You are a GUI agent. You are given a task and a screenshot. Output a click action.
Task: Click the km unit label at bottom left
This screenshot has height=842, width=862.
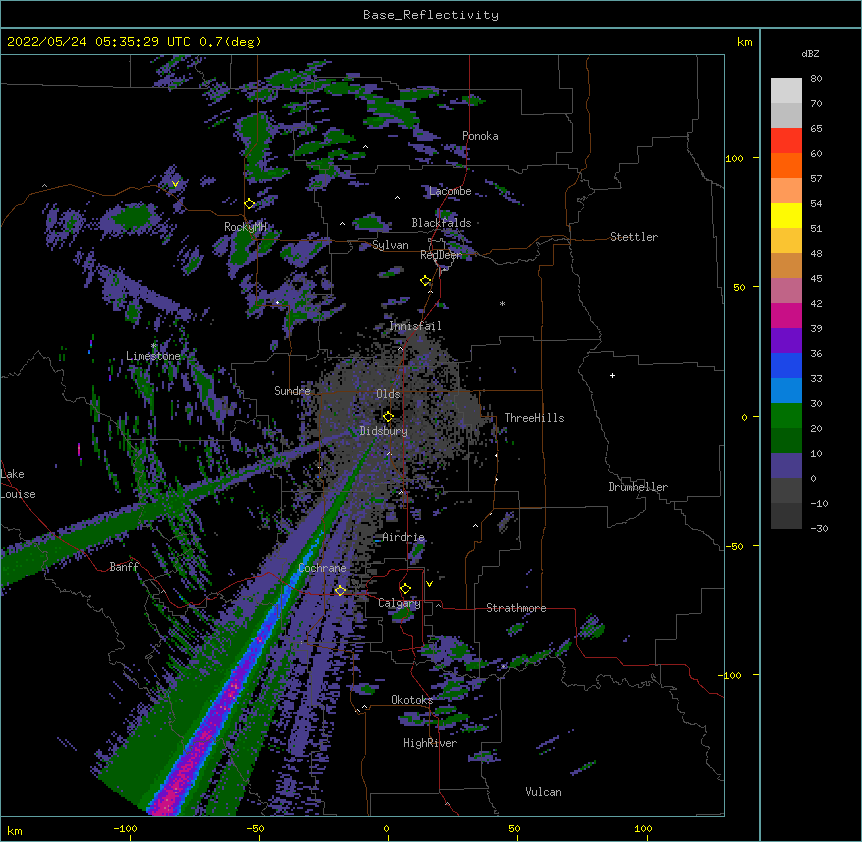15,830
